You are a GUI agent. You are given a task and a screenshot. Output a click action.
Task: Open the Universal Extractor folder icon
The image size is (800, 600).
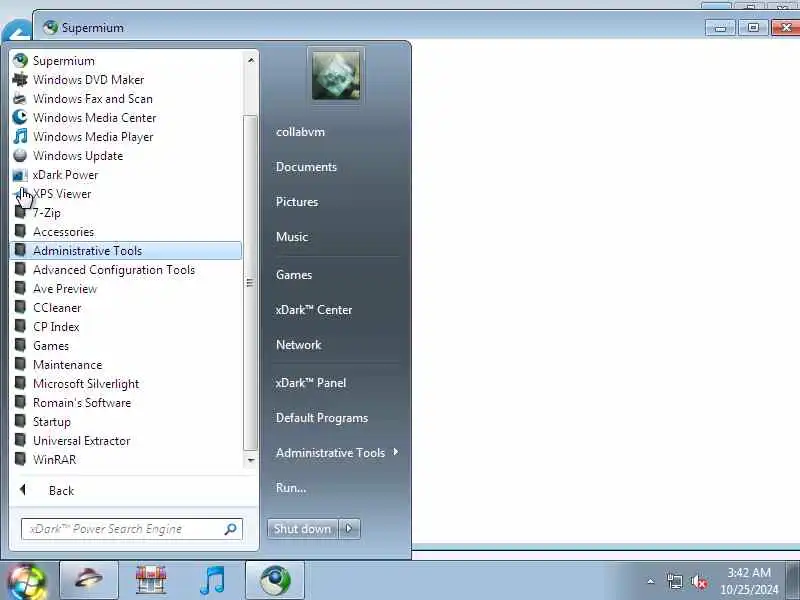pyautogui.click(x=20, y=440)
